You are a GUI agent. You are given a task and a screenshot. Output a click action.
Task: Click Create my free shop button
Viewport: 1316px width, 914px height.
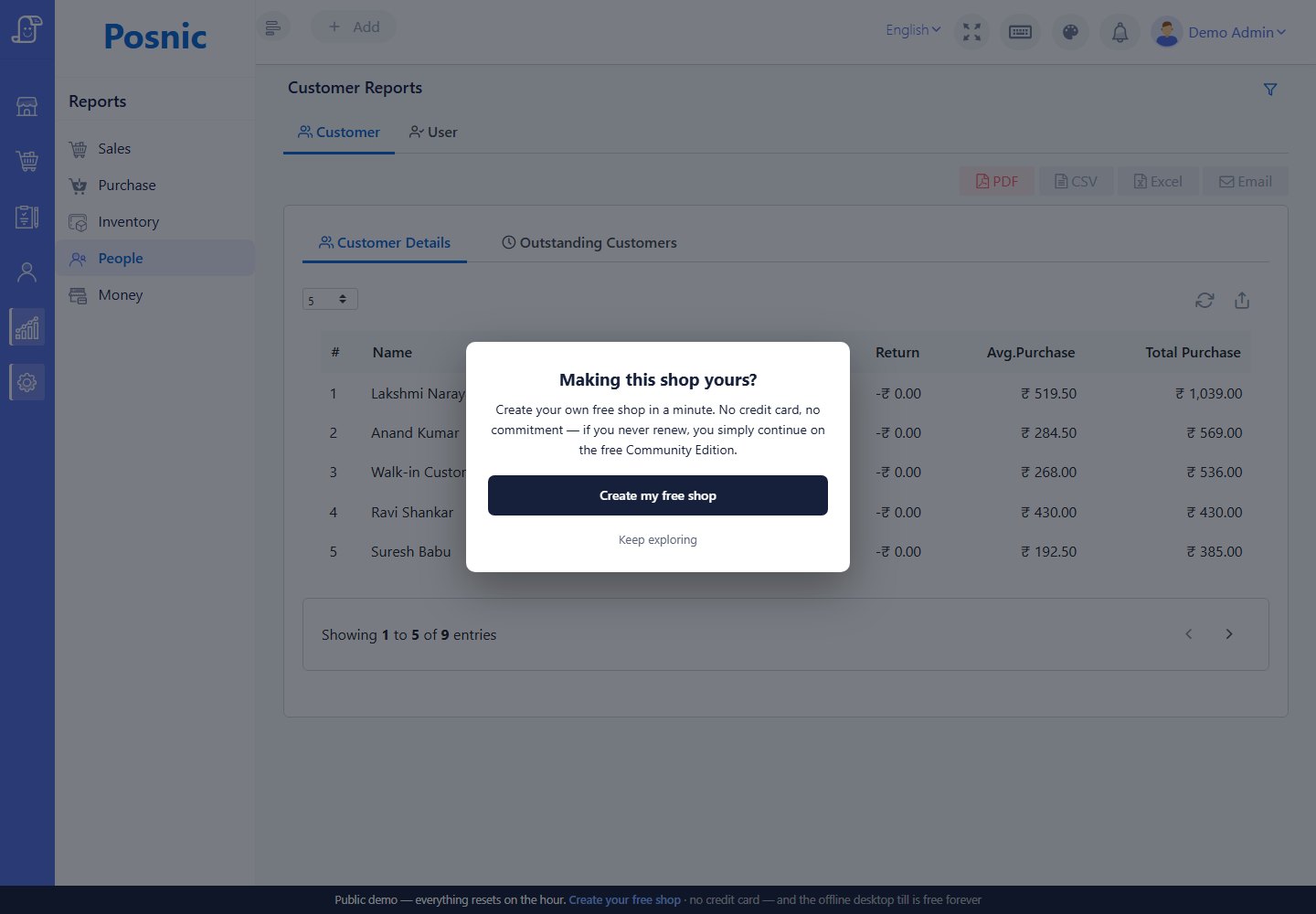[658, 495]
